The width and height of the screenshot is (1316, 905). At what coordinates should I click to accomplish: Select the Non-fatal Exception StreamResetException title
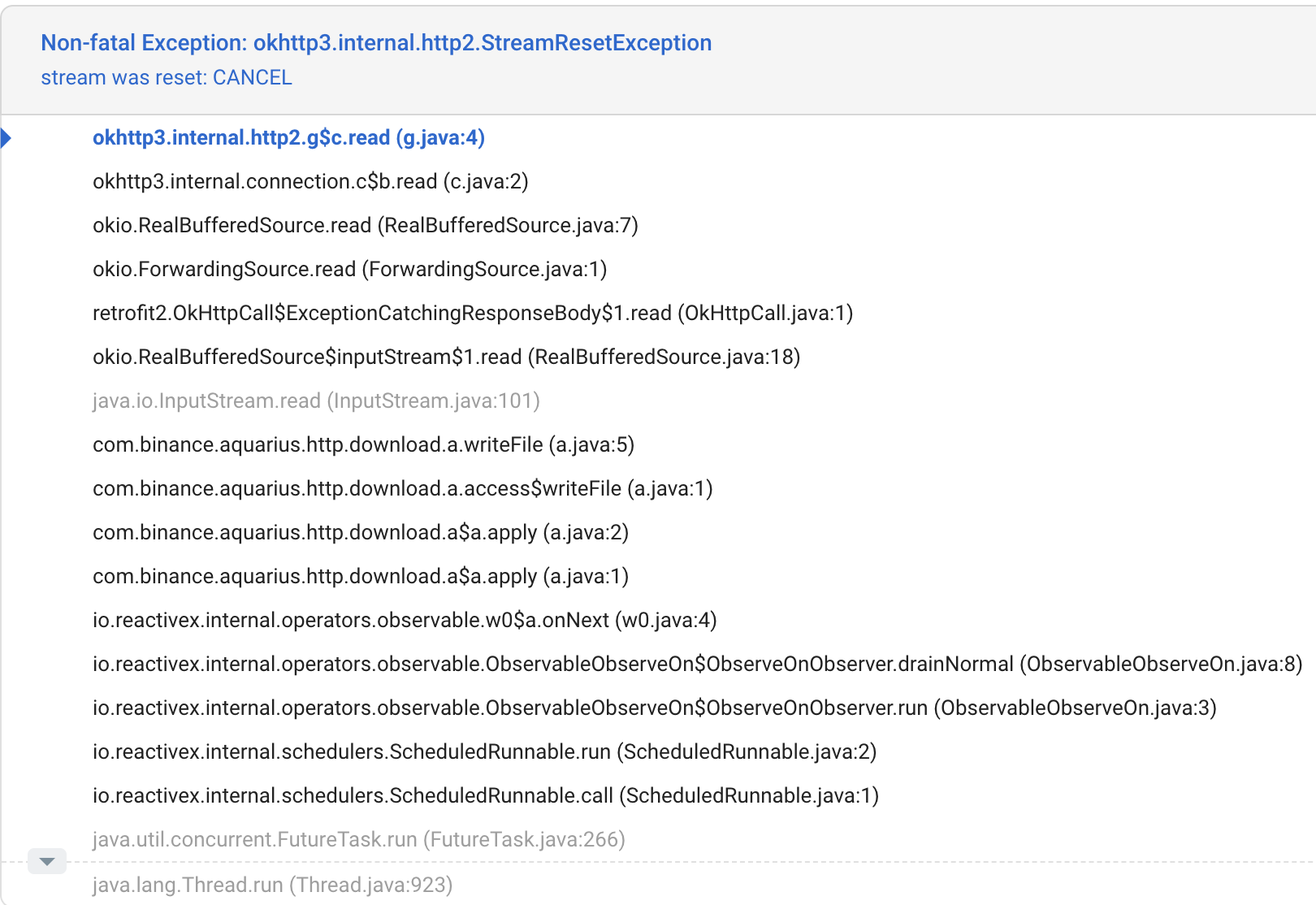tap(376, 42)
